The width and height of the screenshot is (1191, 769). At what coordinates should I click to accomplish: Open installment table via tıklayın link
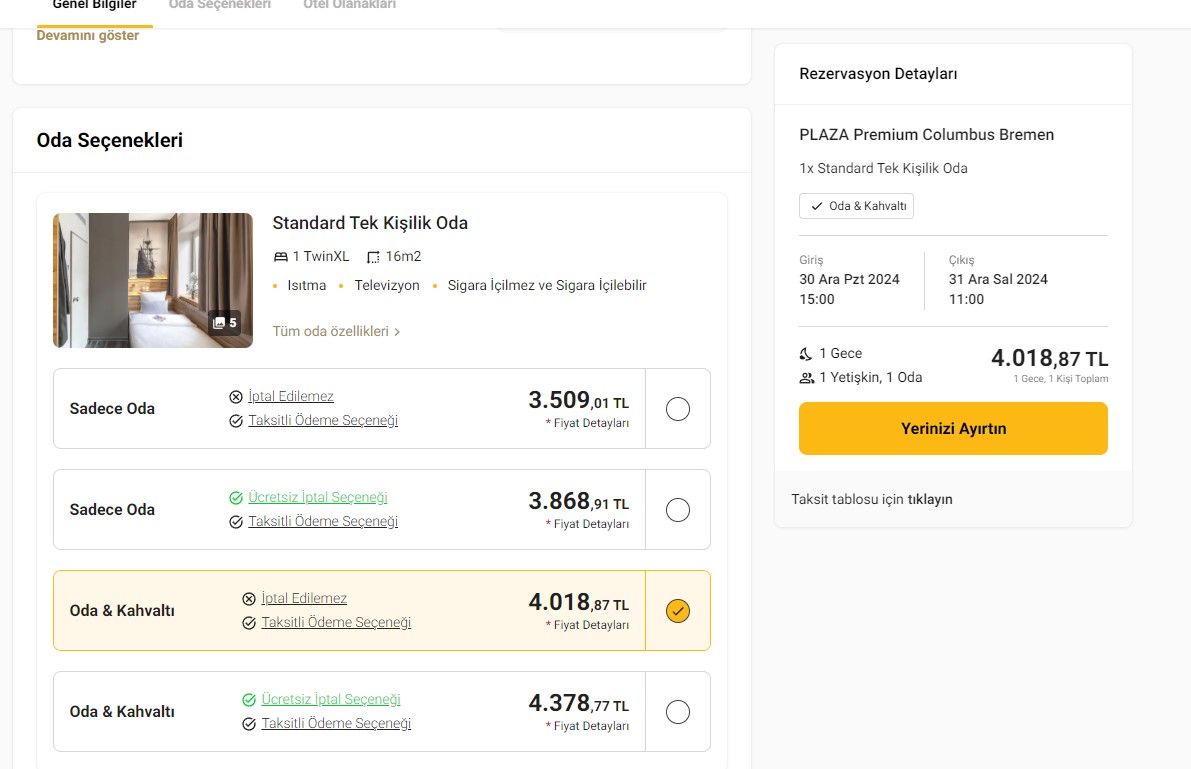[930, 499]
